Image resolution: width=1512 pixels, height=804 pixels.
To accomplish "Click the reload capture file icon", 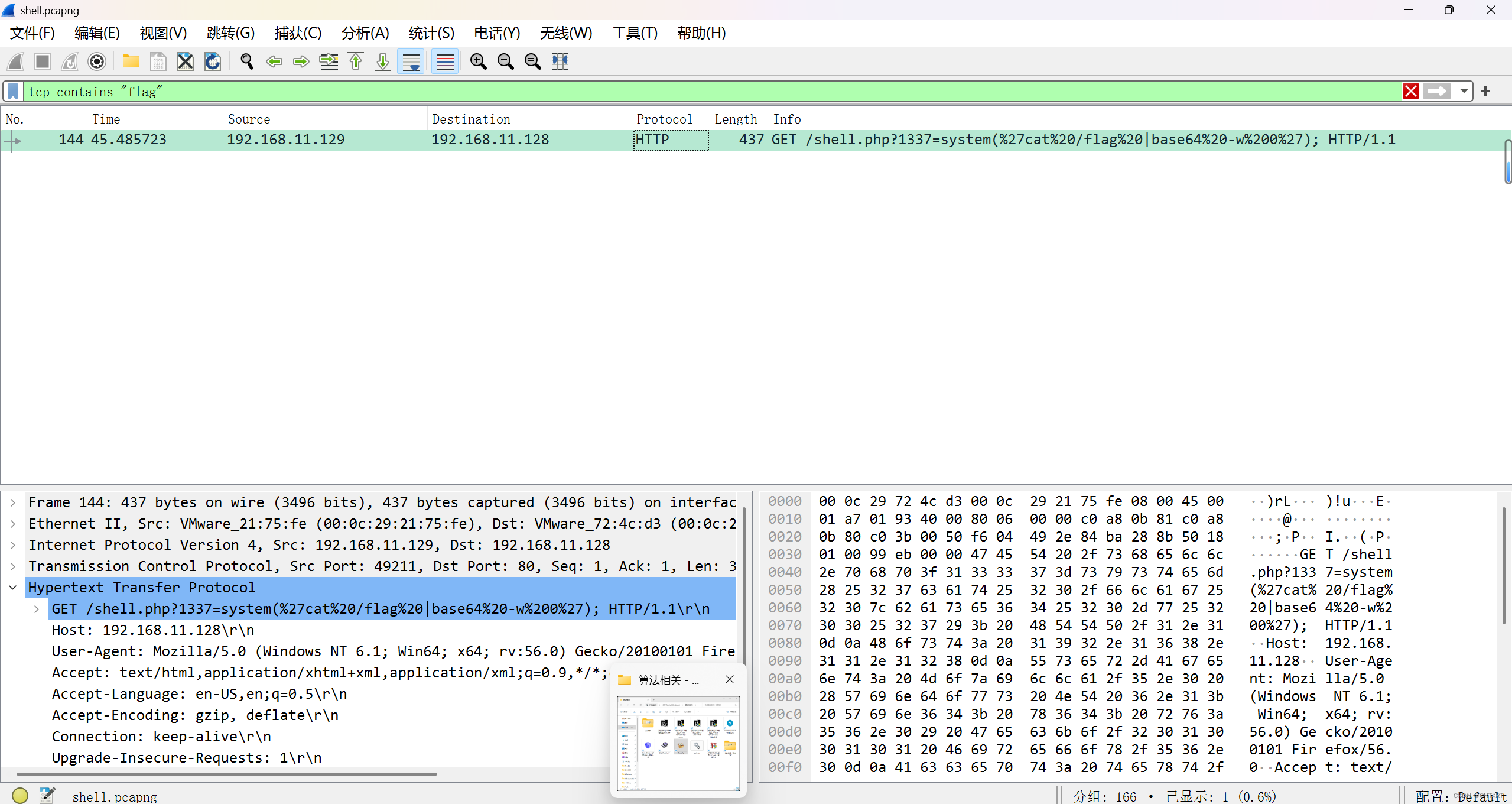I will point(213,61).
